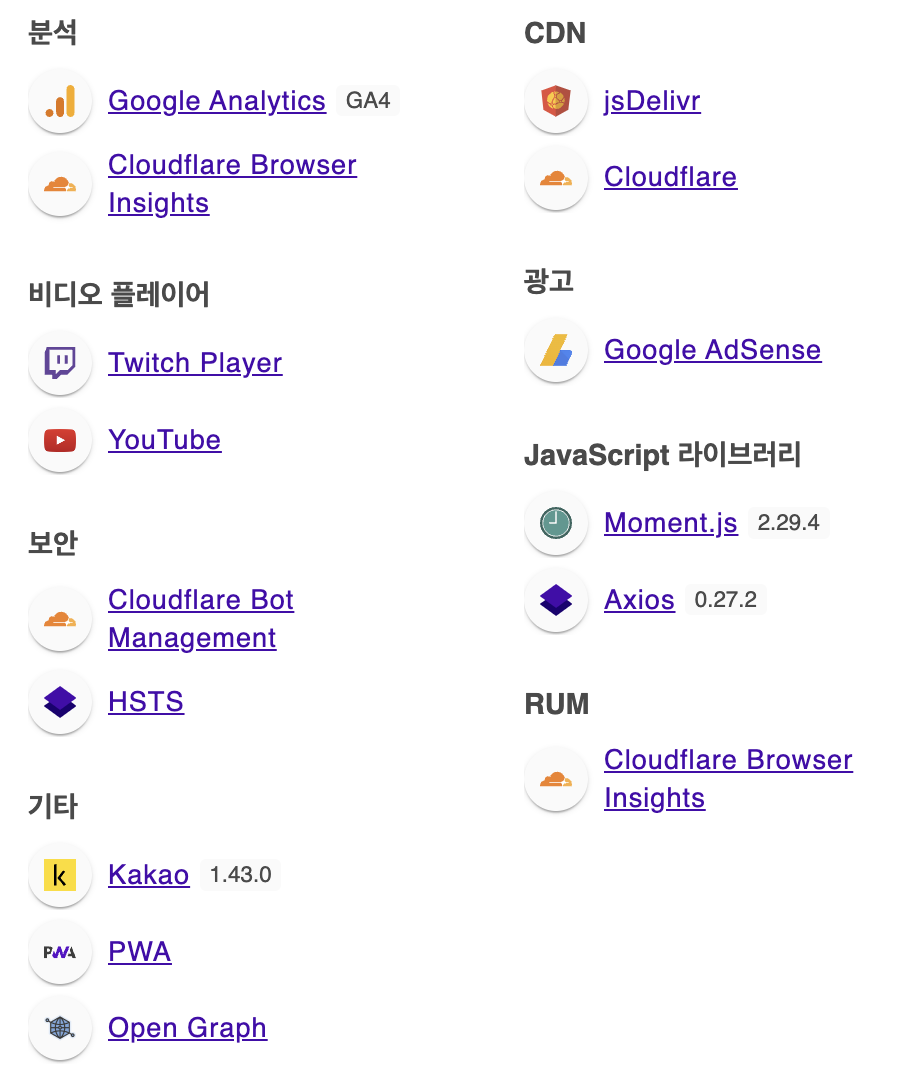Click the 비디오 플레이어 category heading
The image size is (914, 1070).
(119, 294)
